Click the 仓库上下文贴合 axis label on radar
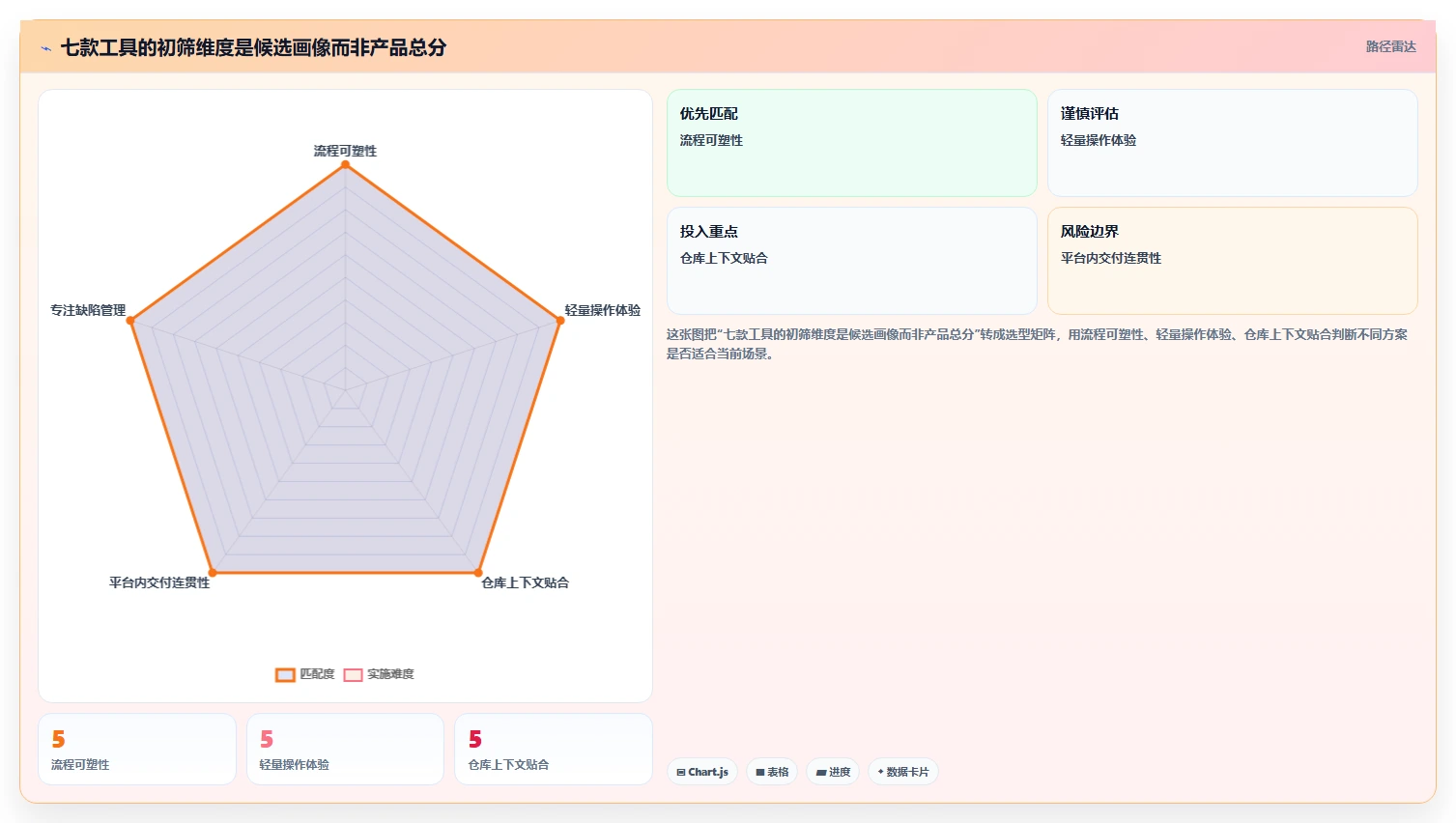Viewport: 1456px width, 823px height. click(526, 582)
